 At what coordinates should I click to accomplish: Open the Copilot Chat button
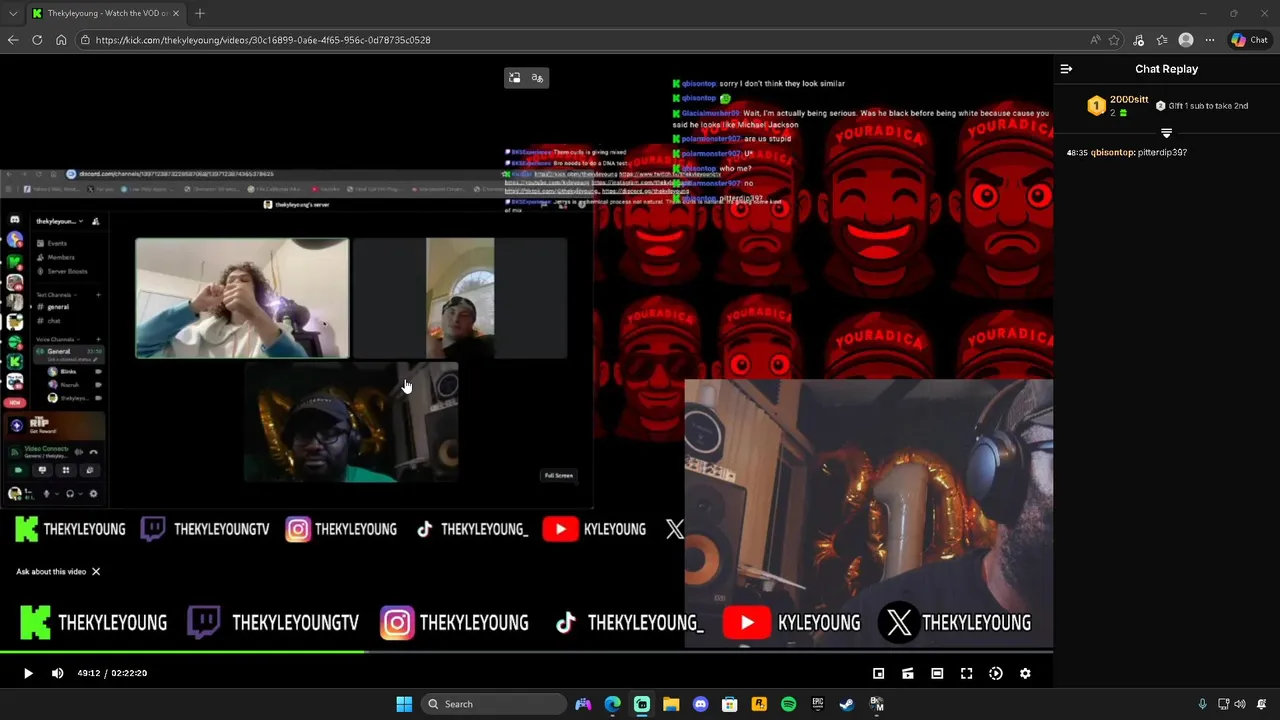[1250, 40]
